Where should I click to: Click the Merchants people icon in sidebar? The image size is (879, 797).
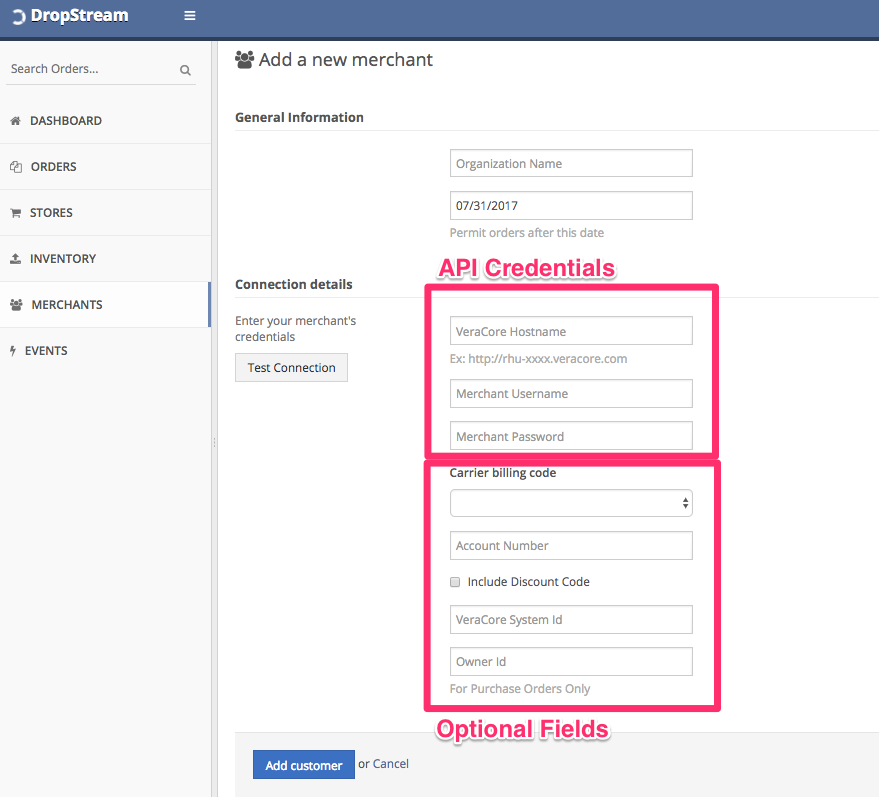(x=16, y=305)
